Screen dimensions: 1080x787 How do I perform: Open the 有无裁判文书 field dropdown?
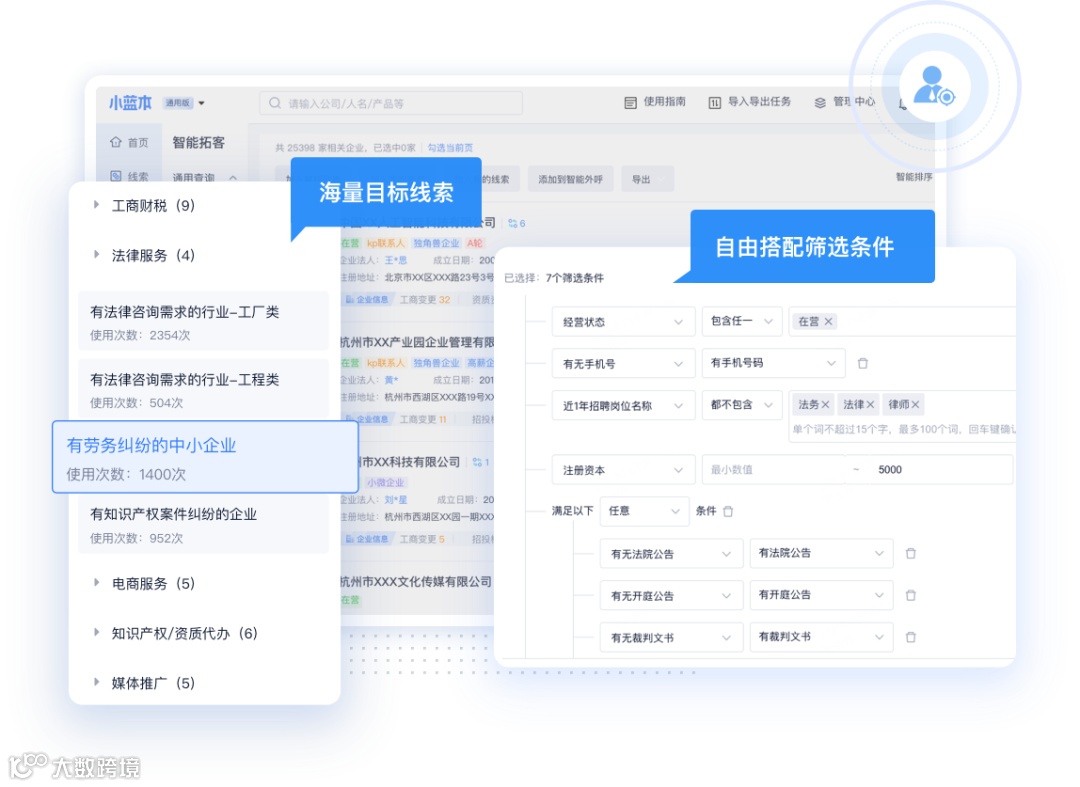click(x=672, y=638)
